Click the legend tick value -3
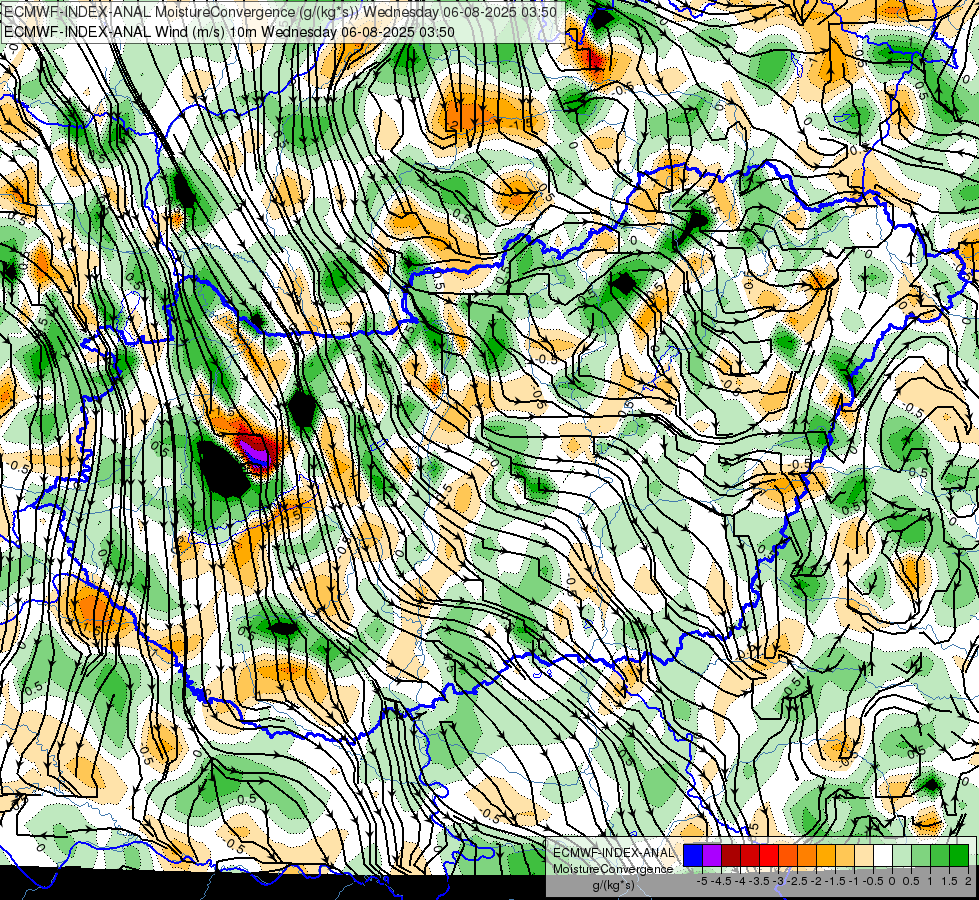979x900 pixels. point(779,881)
